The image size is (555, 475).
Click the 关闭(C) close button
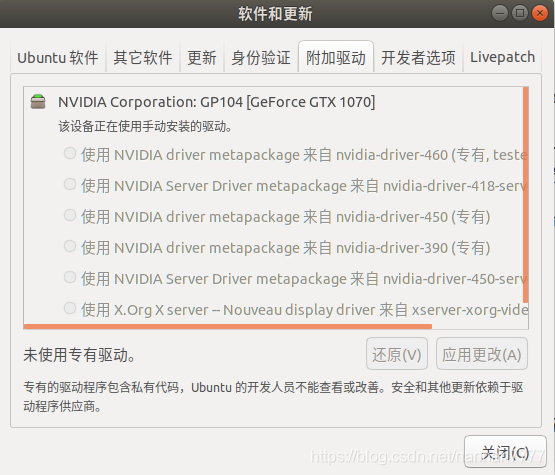(505, 452)
